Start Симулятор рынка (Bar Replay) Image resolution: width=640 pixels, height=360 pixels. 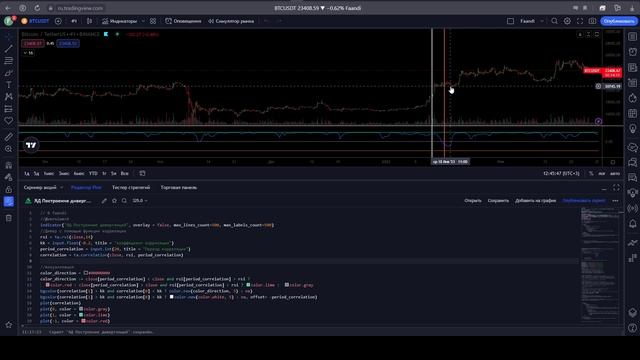pyautogui.click(x=231, y=21)
